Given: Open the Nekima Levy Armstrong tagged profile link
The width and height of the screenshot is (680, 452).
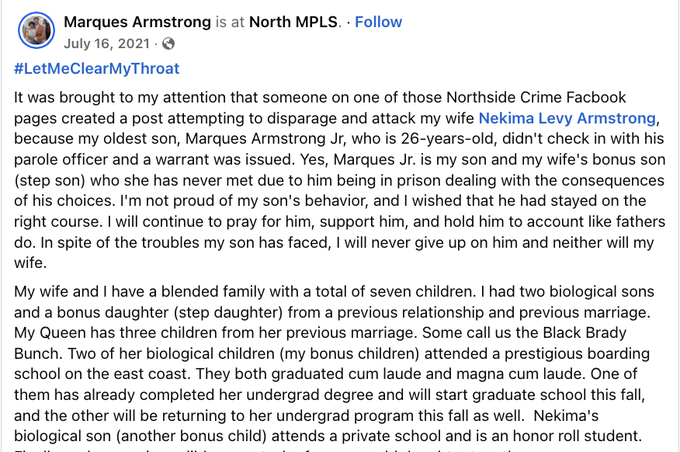Looking at the screenshot, I should [567, 118].
